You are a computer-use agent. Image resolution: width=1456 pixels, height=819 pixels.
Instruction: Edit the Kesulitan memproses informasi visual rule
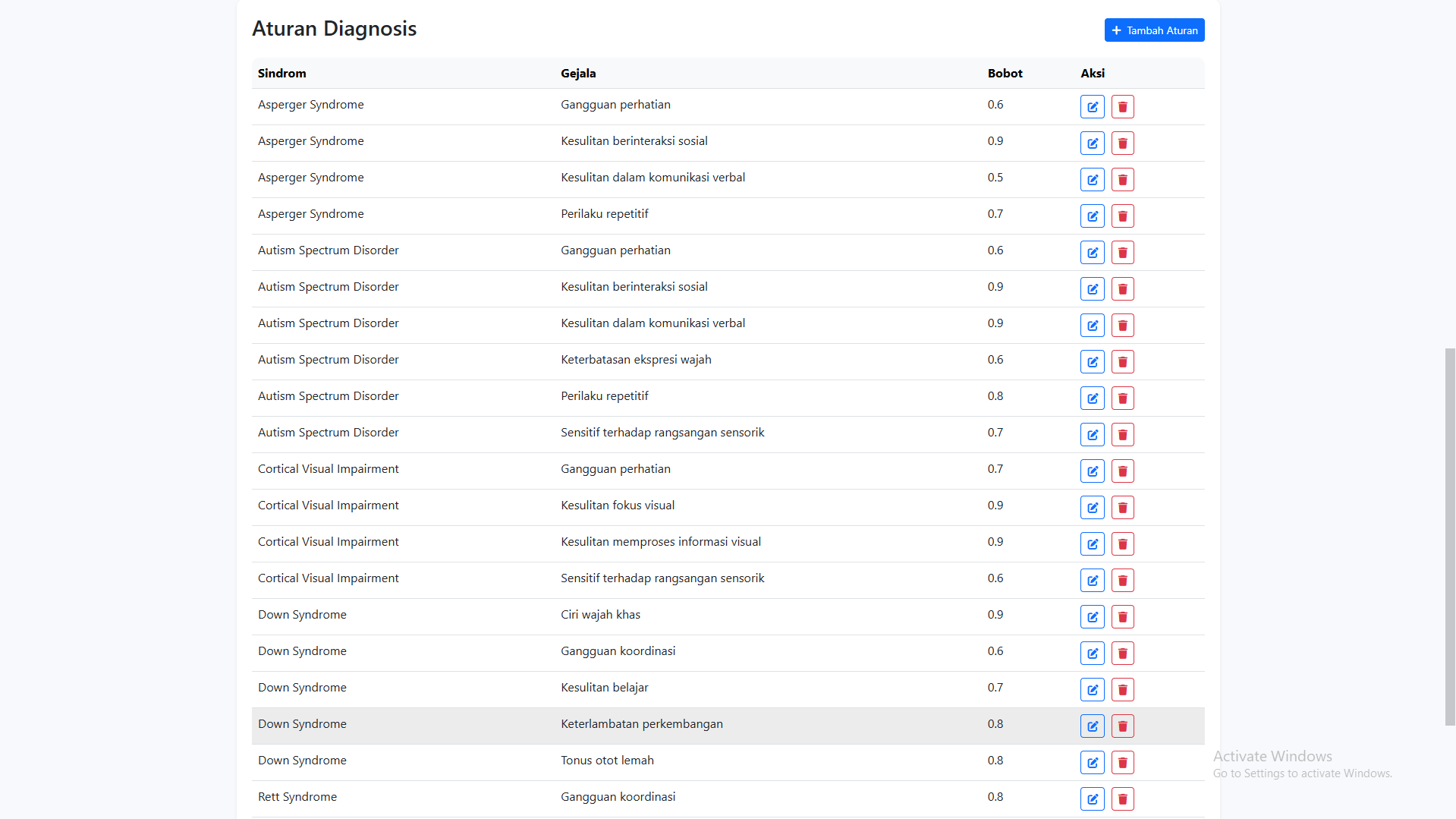coord(1093,544)
